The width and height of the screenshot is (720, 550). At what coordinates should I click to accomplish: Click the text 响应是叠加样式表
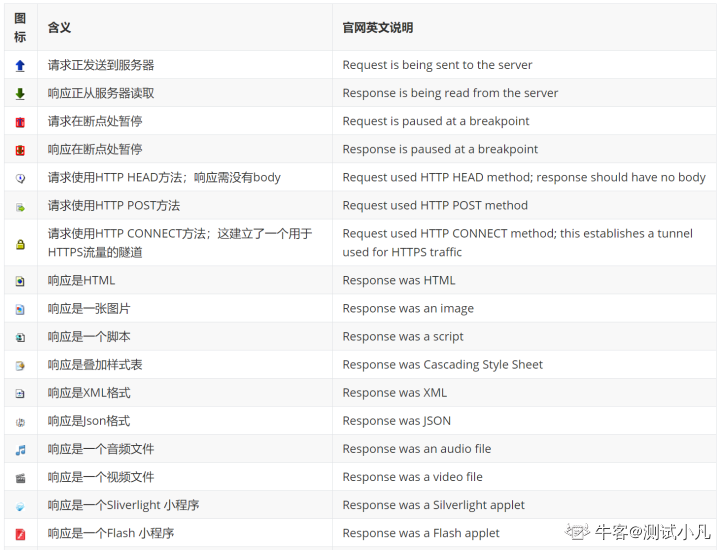click(x=95, y=365)
